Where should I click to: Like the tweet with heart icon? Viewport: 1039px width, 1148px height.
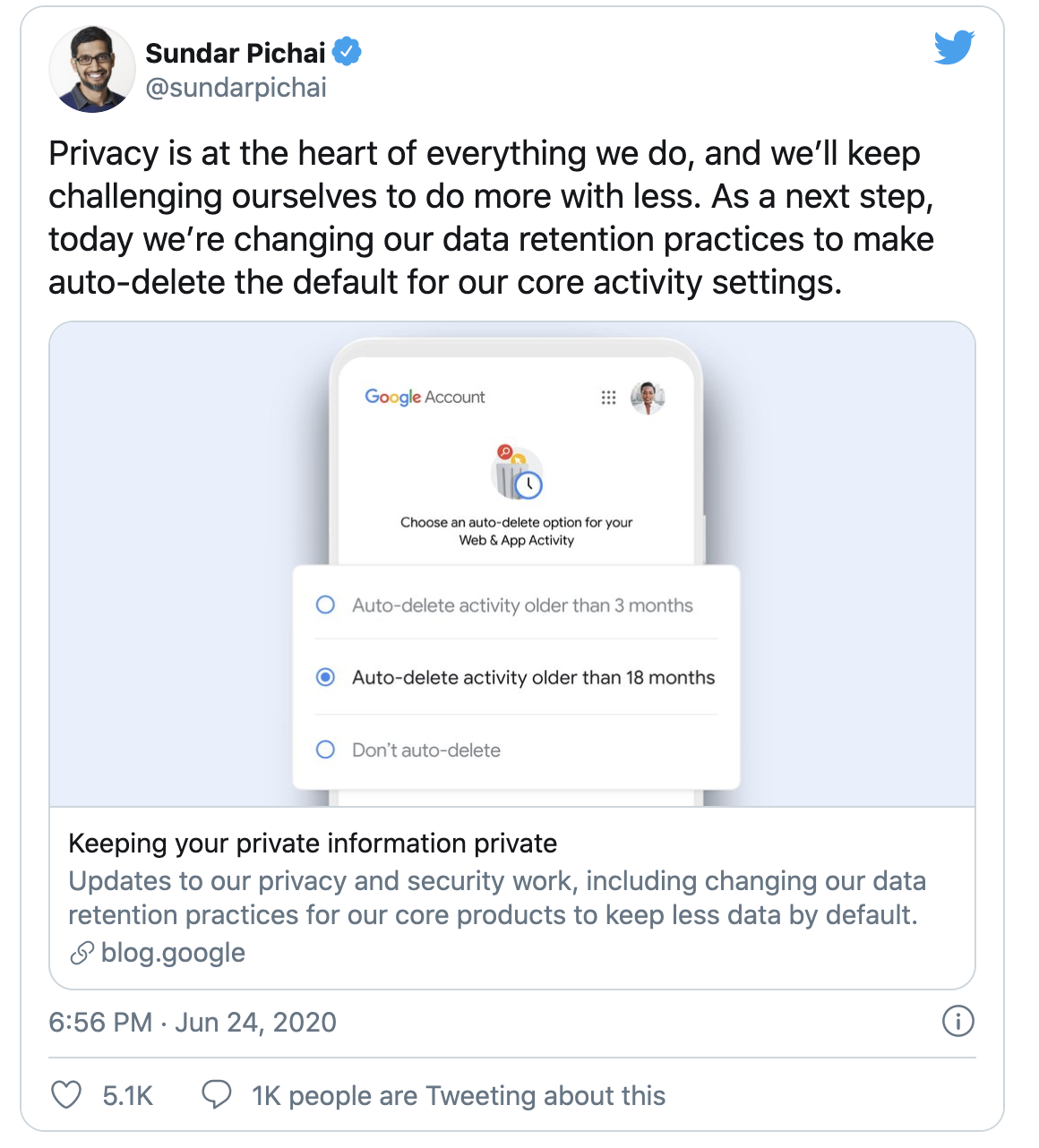(66, 1095)
